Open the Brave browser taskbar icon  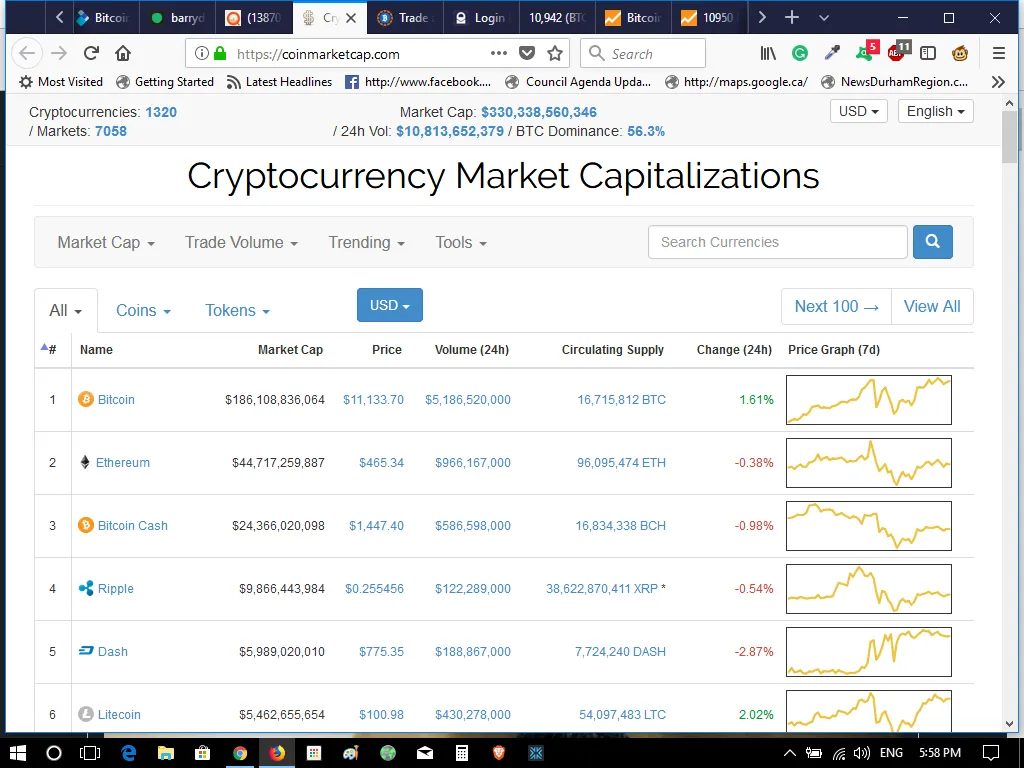click(x=499, y=753)
